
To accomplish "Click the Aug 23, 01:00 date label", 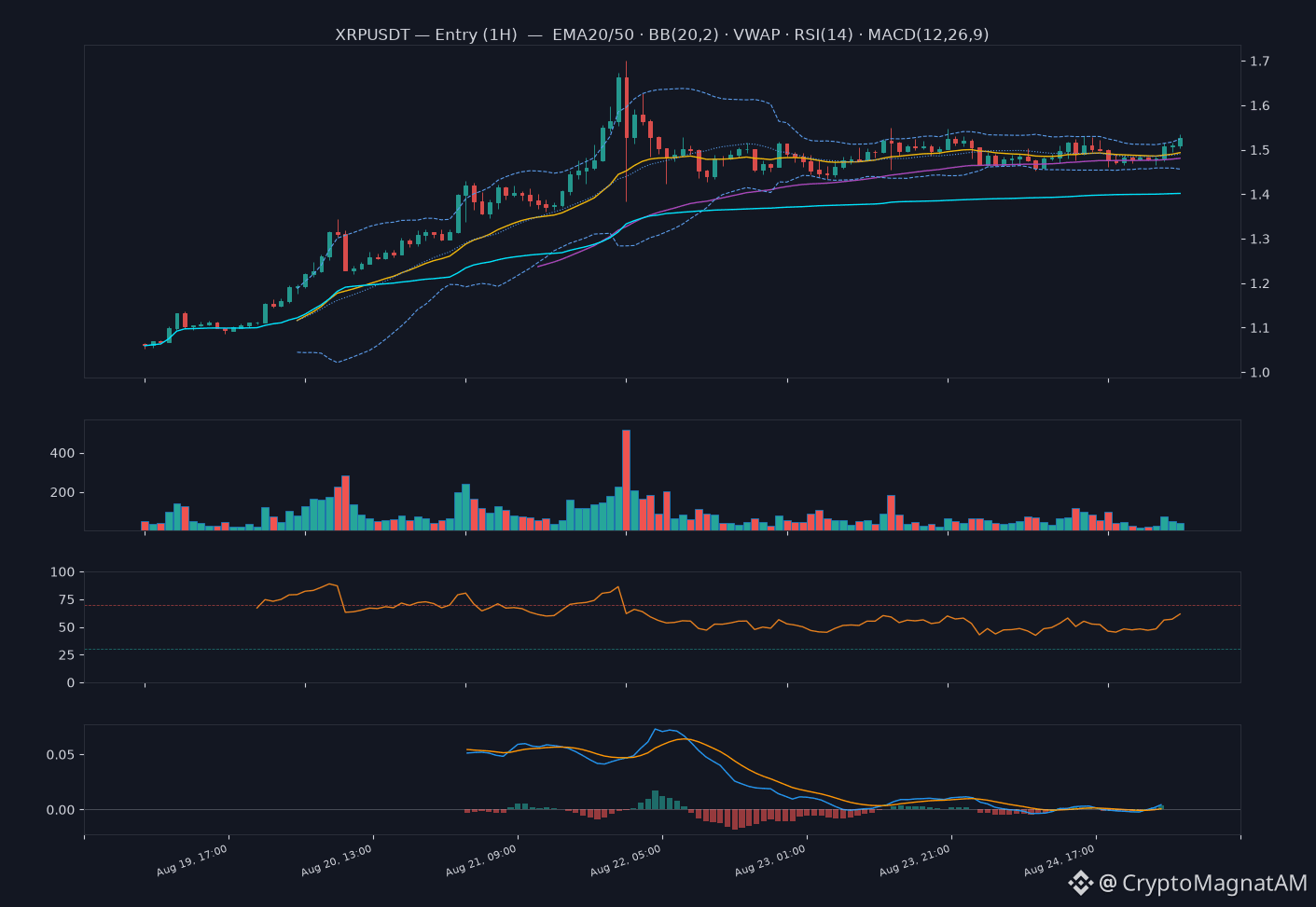I will click(x=770, y=861).
